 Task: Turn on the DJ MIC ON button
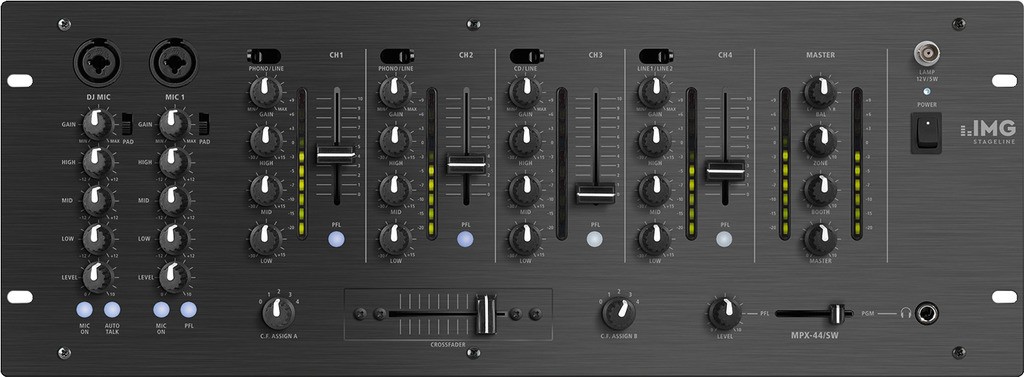pyautogui.click(x=84, y=310)
